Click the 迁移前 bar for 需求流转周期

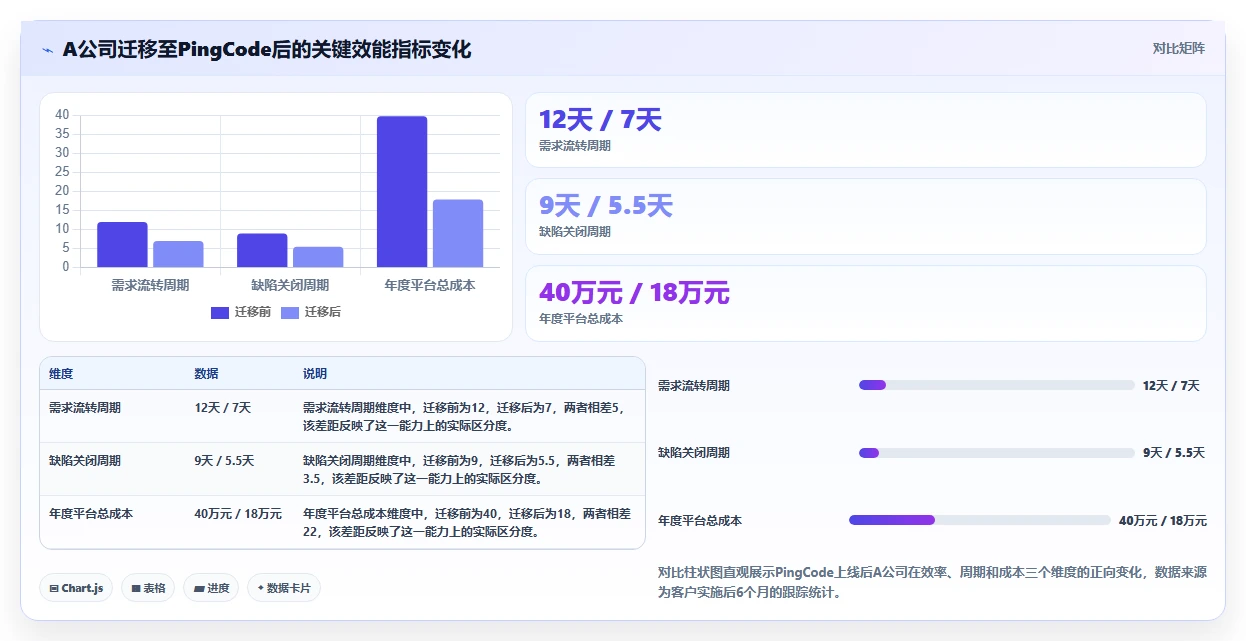pos(122,245)
